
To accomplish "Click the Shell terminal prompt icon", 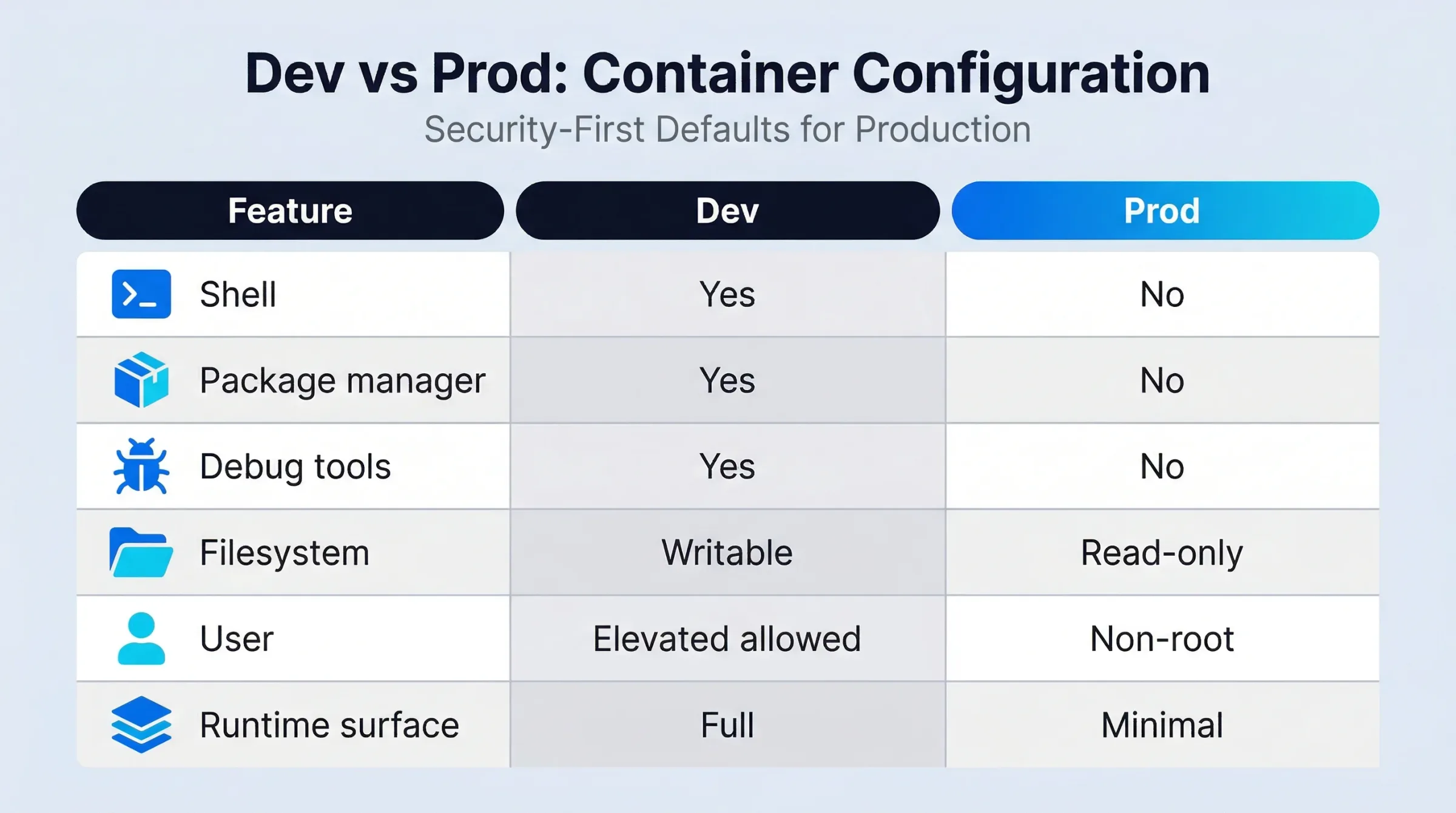I will pyautogui.click(x=141, y=294).
